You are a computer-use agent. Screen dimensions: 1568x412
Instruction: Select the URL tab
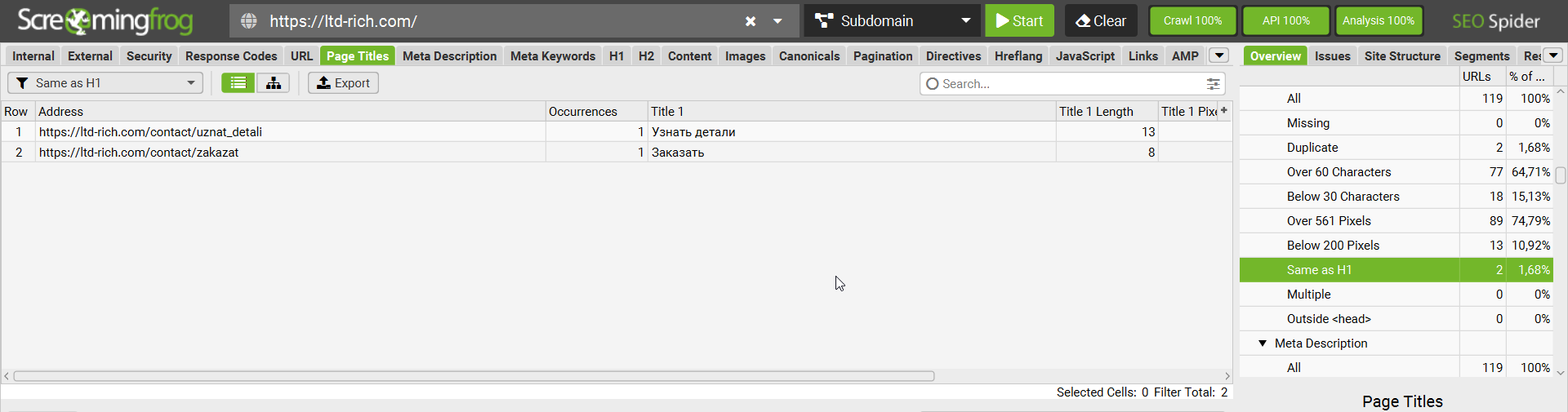point(301,55)
